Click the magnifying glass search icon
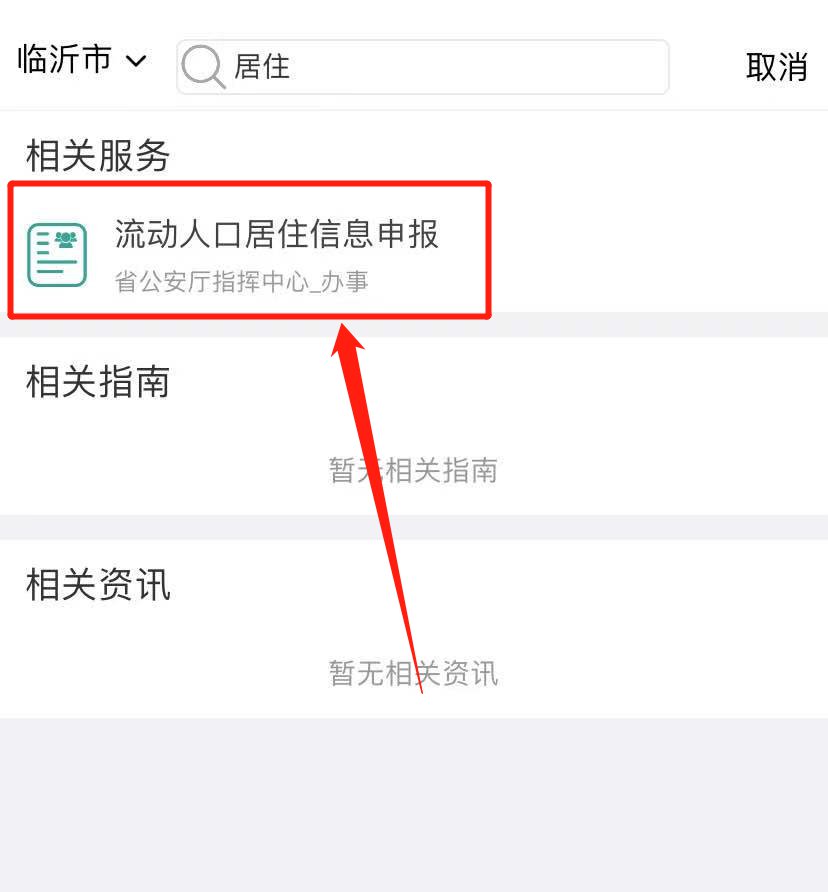828x892 pixels. 204,67
